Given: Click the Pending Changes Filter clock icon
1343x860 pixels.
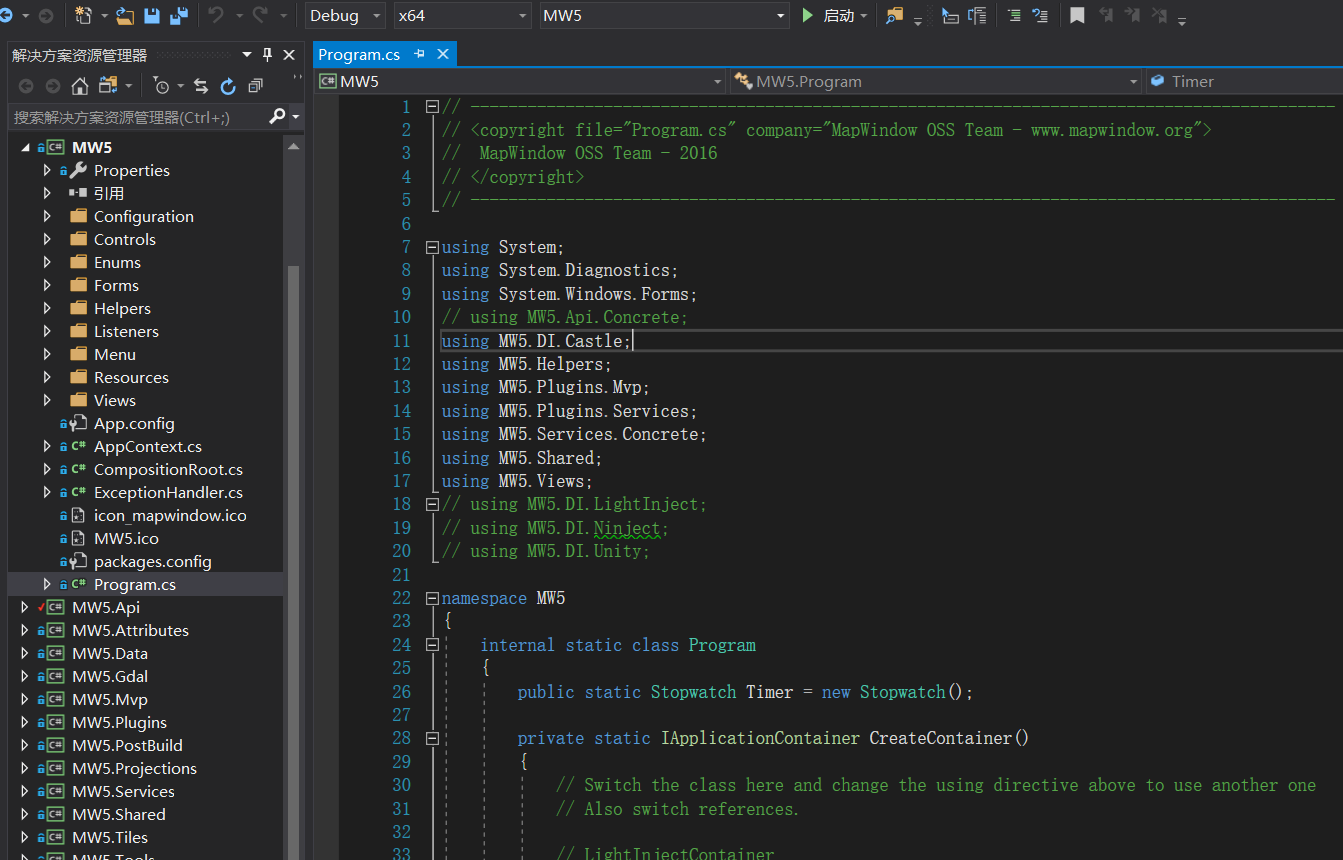Looking at the screenshot, I should tap(162, 86).
